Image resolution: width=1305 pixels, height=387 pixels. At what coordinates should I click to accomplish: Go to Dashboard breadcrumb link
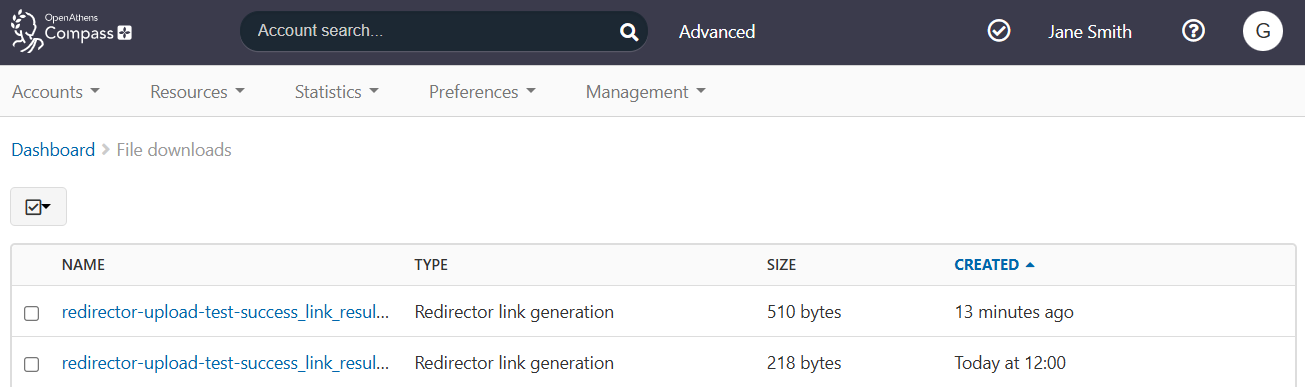point(53,150)
